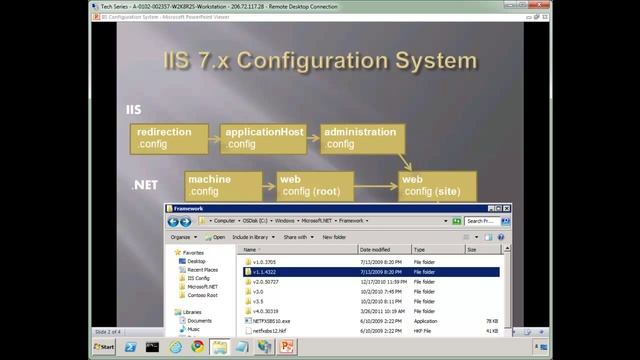
Task: Select Libraries in navigation pane
Action: (192, 312)
